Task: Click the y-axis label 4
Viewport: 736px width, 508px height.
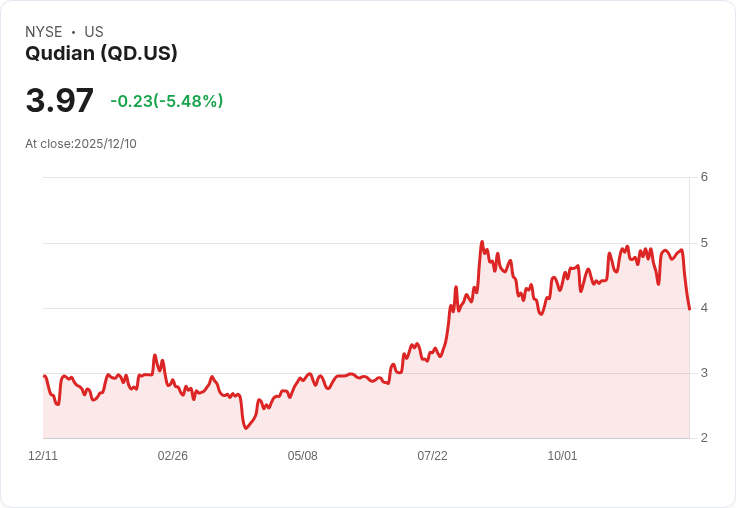Action: [704, 308]
